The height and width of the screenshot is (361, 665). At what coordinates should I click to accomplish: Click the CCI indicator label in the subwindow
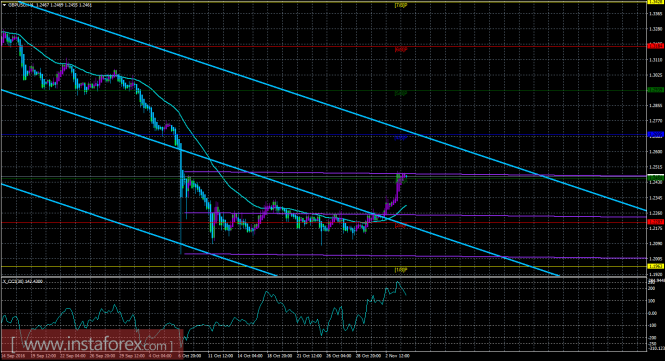pyautogui.click(x=23, y=281)
